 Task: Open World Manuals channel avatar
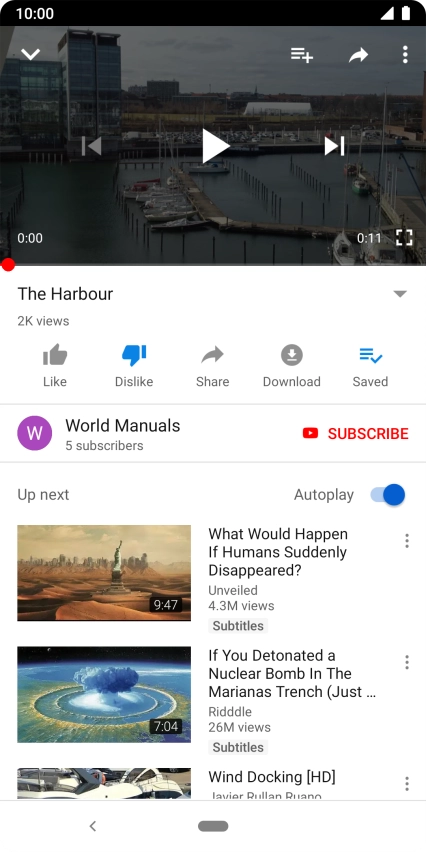tap(35, 433)
